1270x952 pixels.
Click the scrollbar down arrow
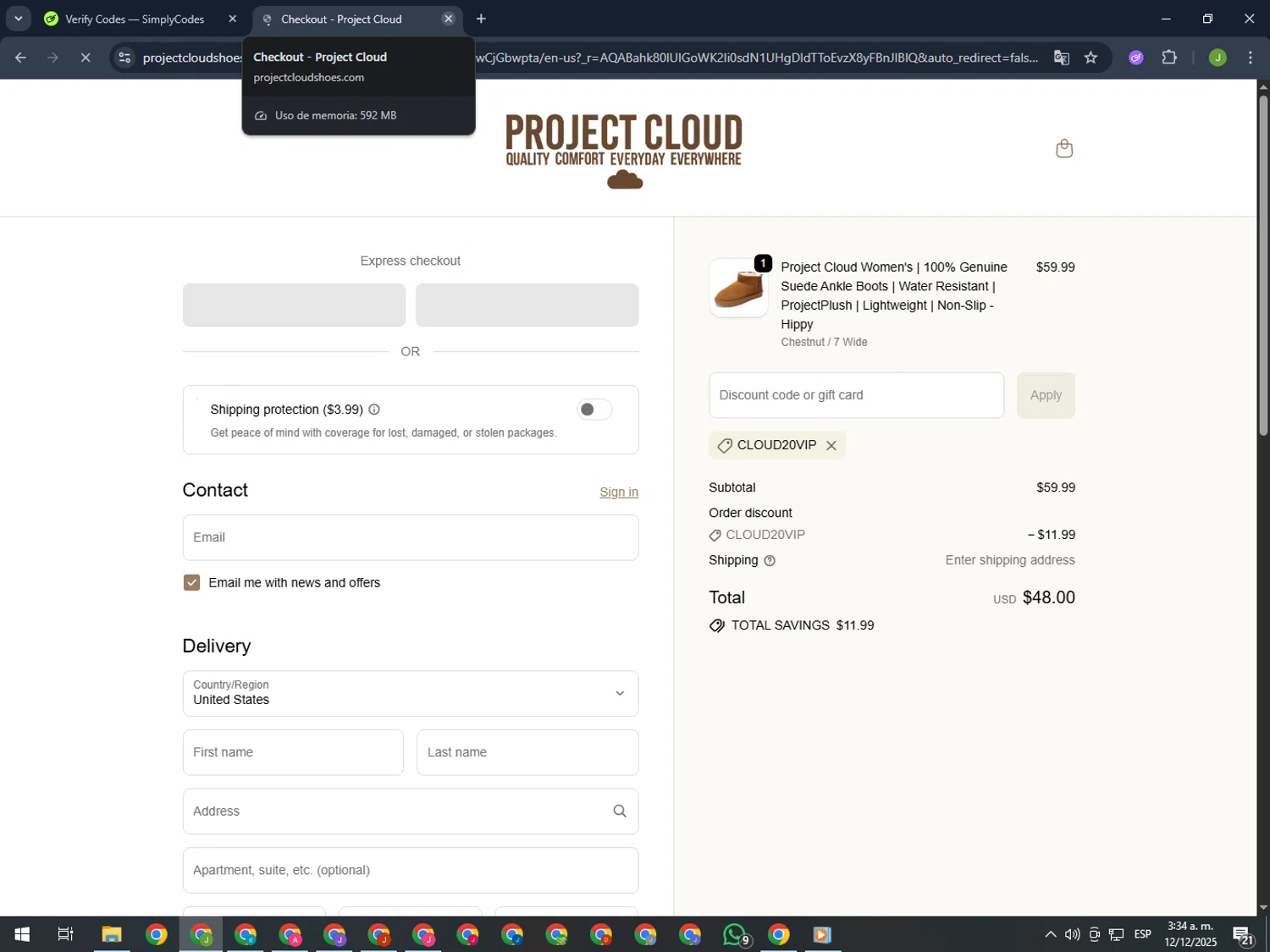(x=1263, y=908)
